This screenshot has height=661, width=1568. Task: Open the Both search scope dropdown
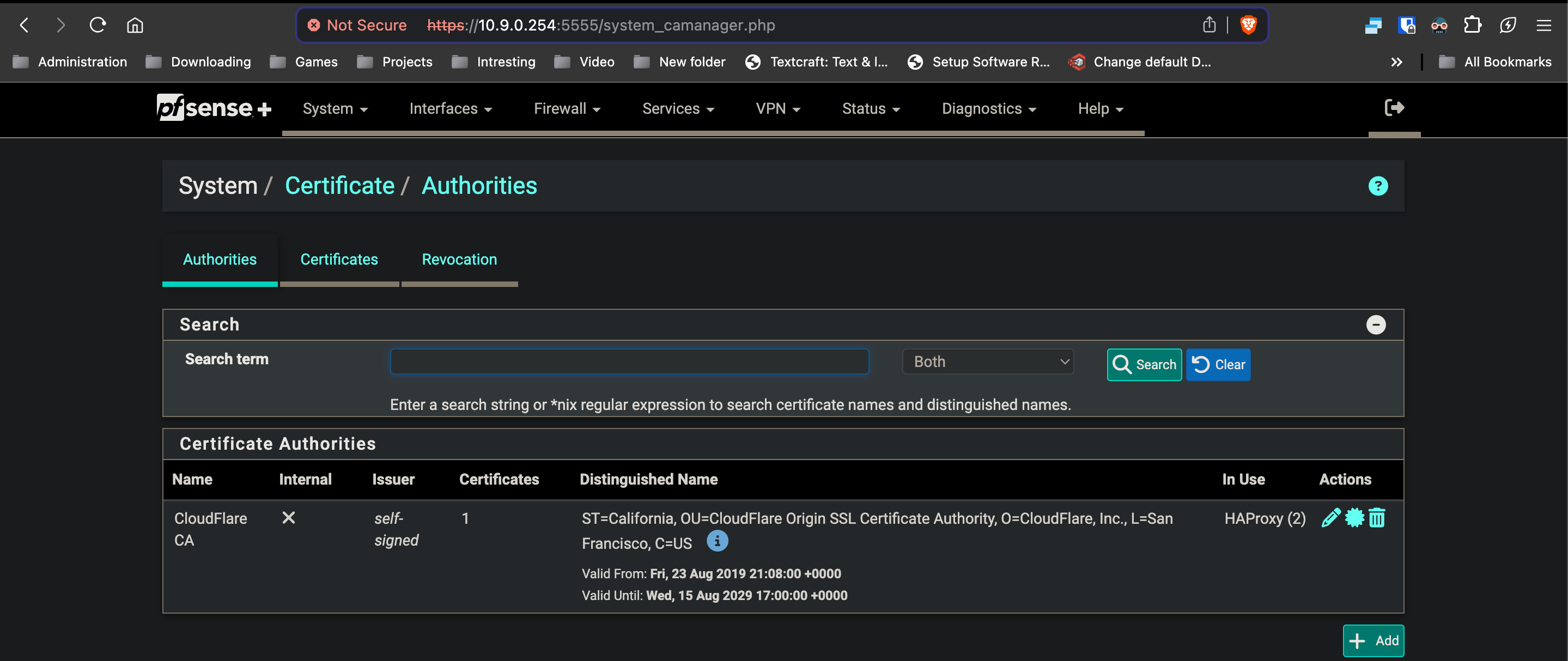(x=987, y=362)
